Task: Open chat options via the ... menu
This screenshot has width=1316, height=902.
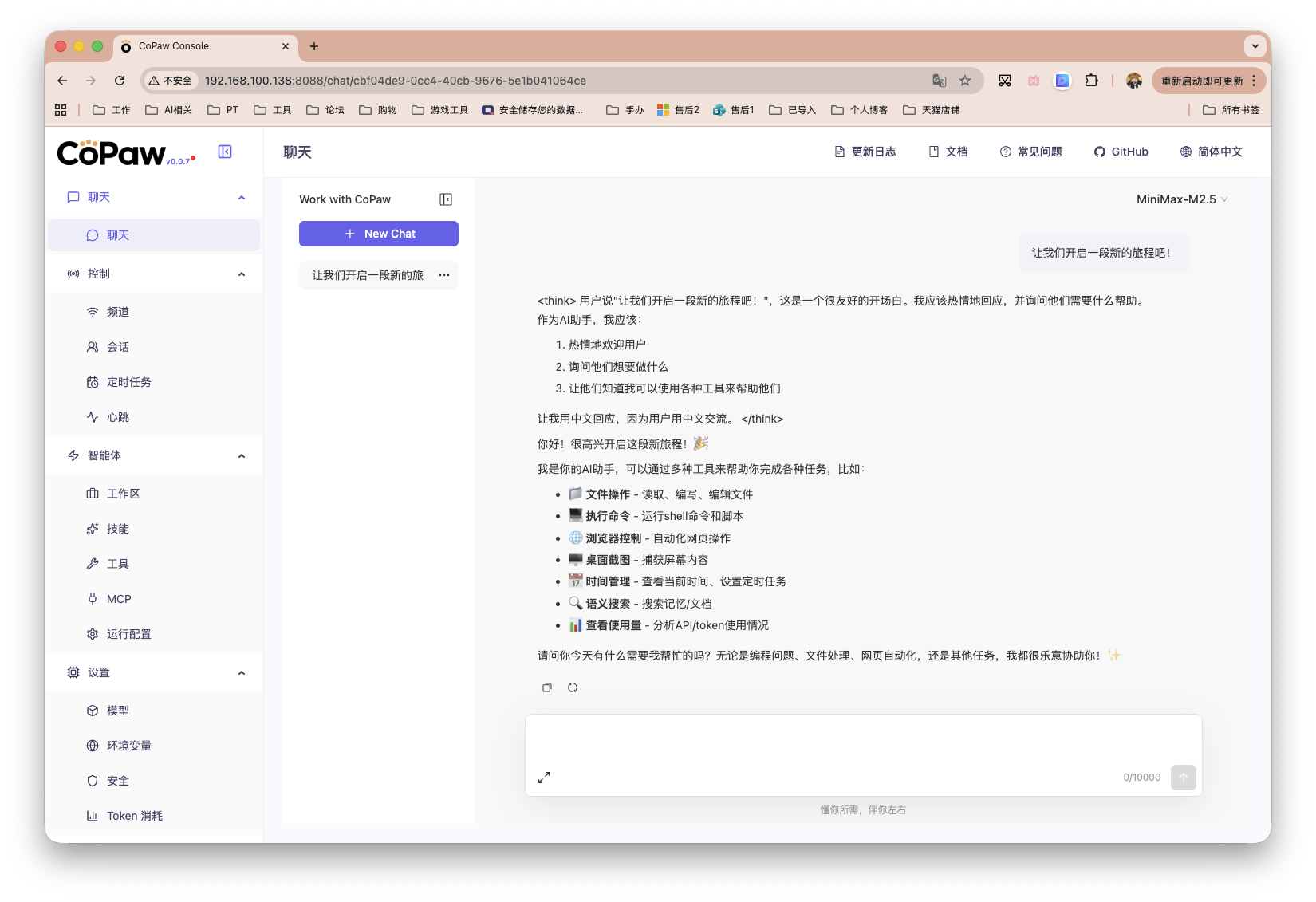Action: tap(444, 274)
